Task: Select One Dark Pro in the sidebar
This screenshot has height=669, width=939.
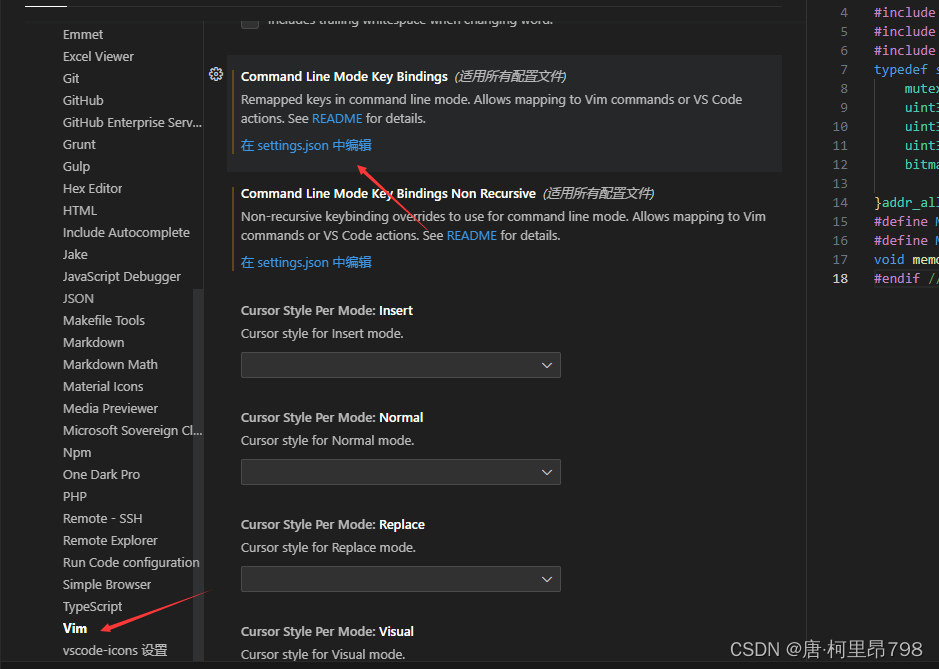Action: coord(100,474)
